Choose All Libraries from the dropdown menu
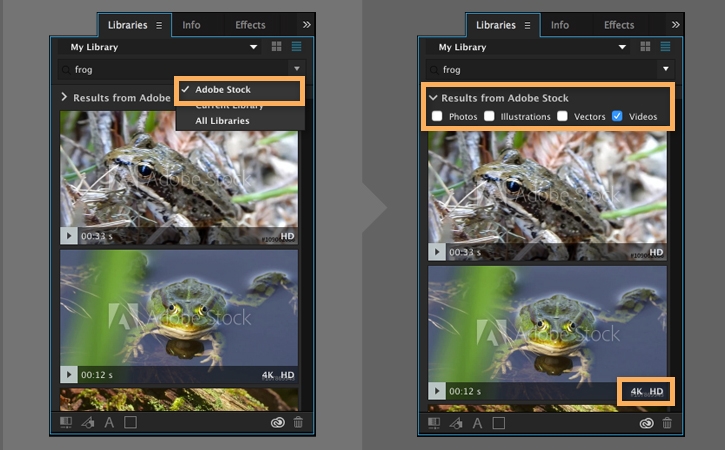 222,121
